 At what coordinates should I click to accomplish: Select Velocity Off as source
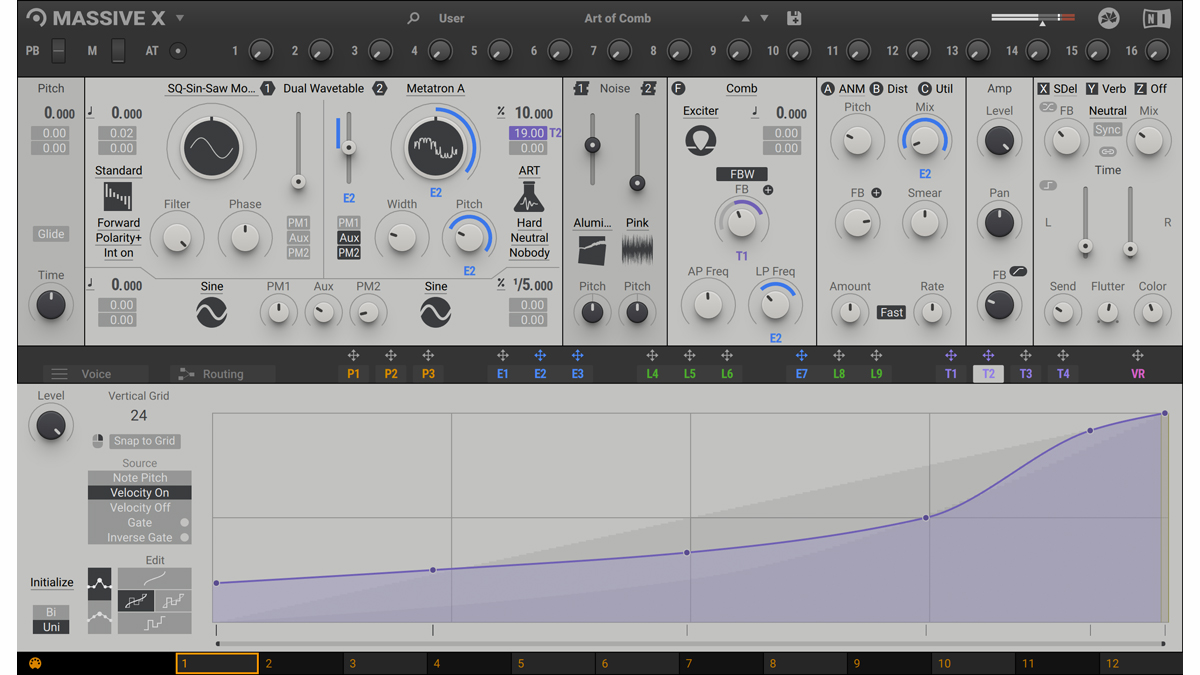[139, 508]
